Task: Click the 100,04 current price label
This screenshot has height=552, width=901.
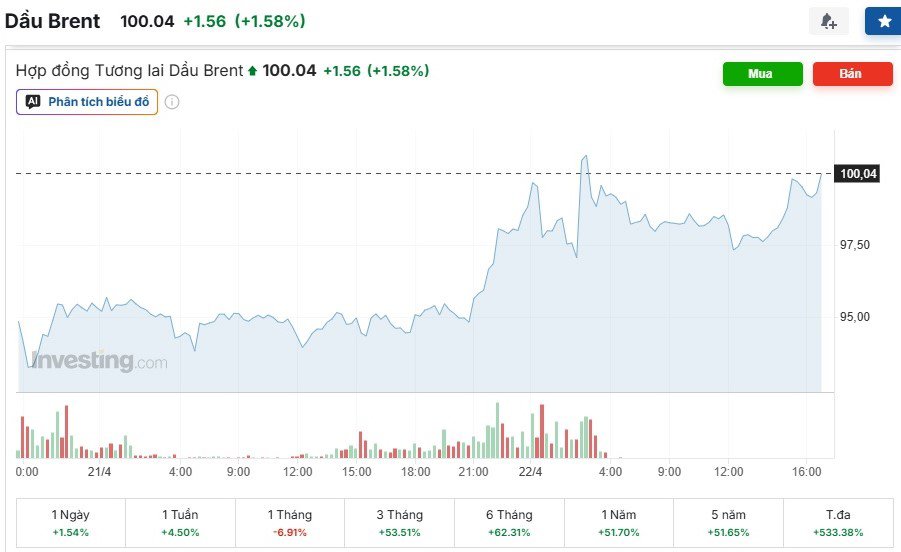Action: (x=858, y=174)
